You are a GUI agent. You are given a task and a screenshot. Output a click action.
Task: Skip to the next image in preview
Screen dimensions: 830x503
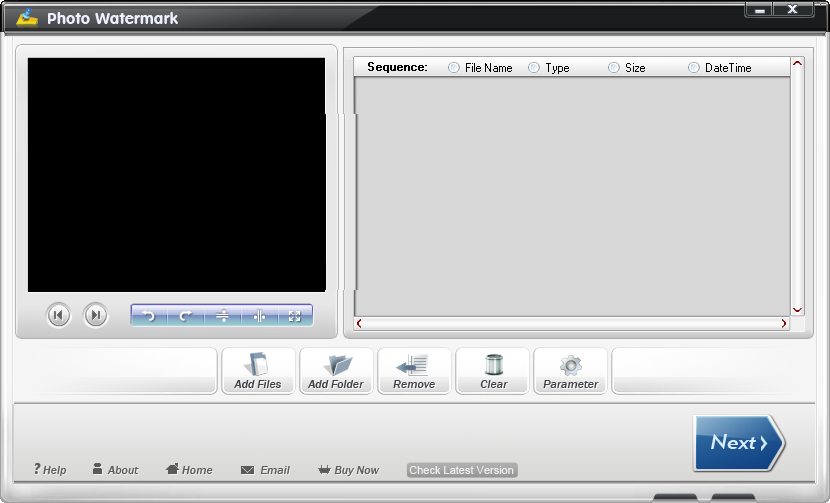95,316
